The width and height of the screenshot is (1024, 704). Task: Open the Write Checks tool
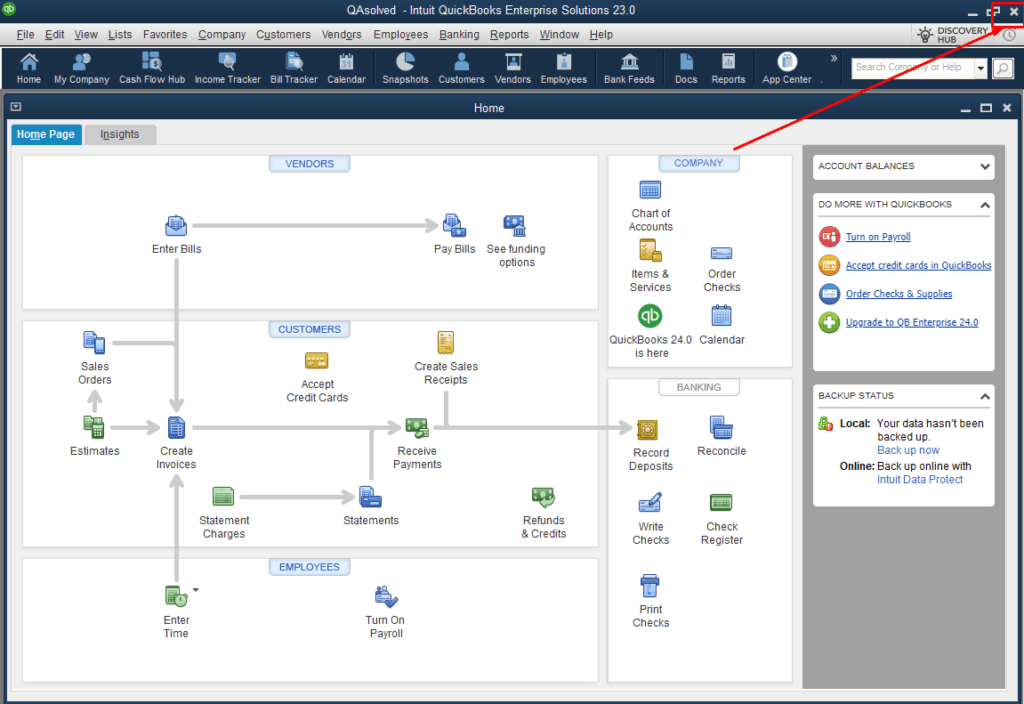(x=650, y=503)
